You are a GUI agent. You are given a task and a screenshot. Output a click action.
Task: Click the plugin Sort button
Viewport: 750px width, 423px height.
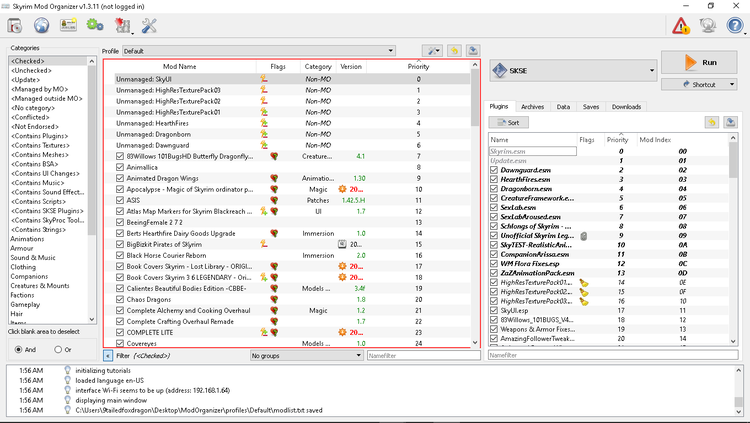pyautogui.click(x=508, y=122)
